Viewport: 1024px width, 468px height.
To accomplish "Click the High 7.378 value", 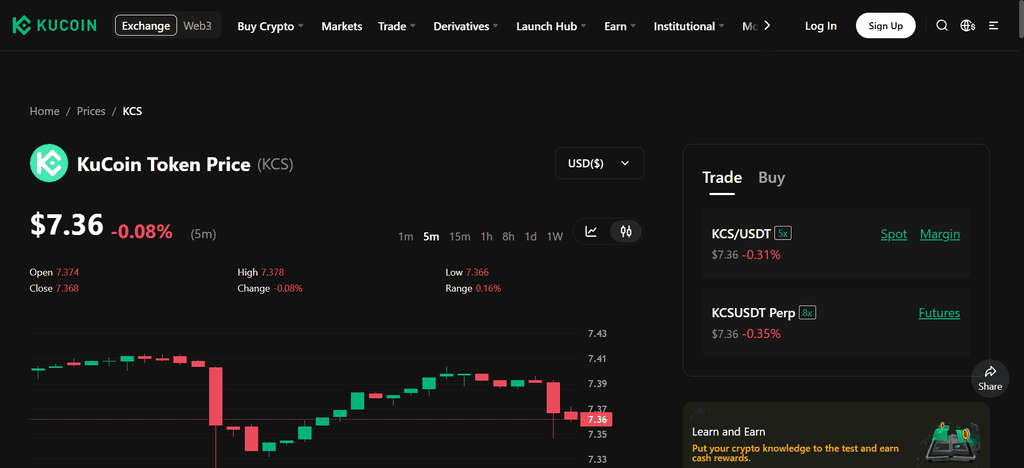I will [x=272, y=272].
